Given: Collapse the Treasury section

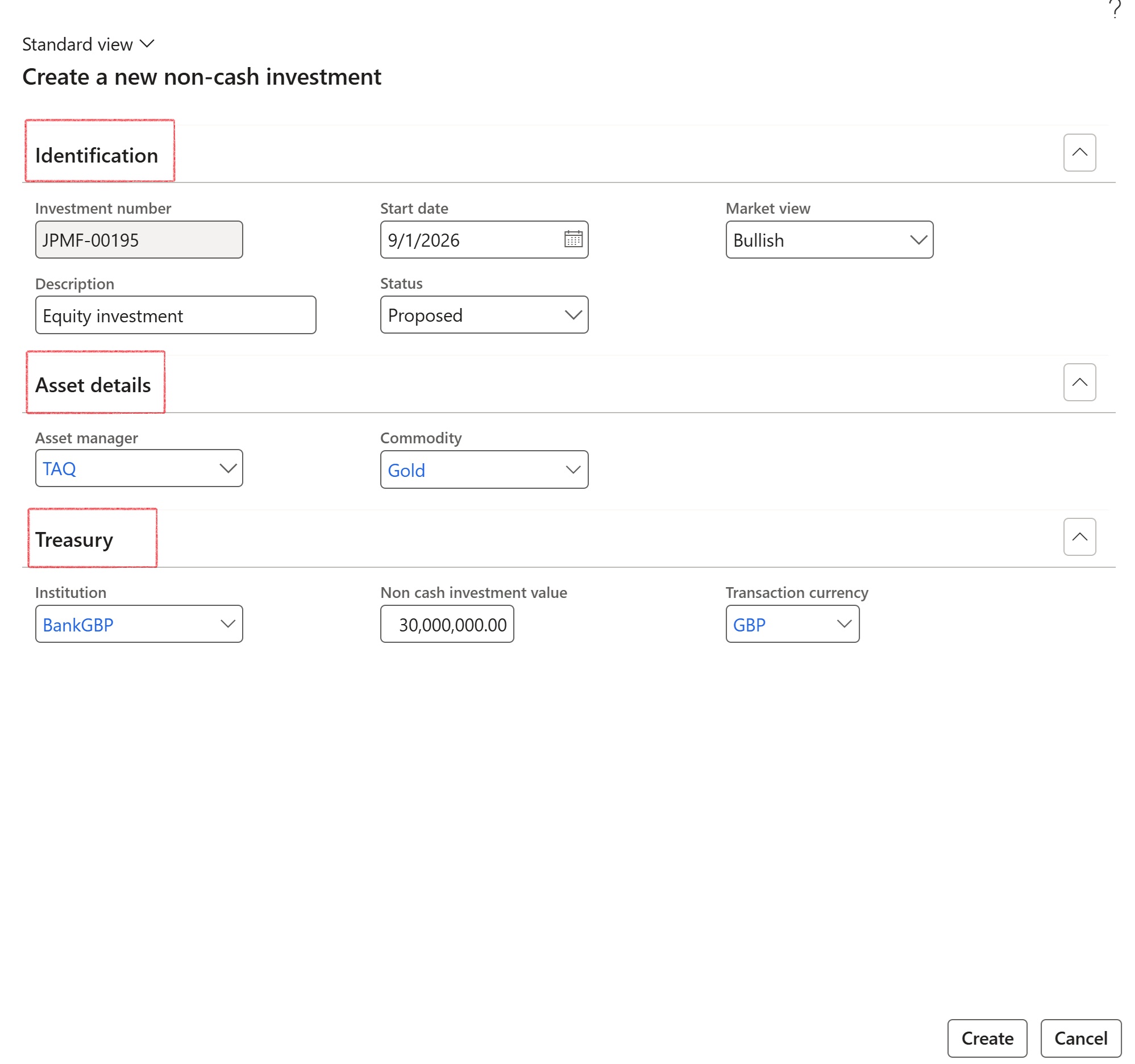Looking at the screenshot, I should pyautogui.click(x=1079, y=537).
